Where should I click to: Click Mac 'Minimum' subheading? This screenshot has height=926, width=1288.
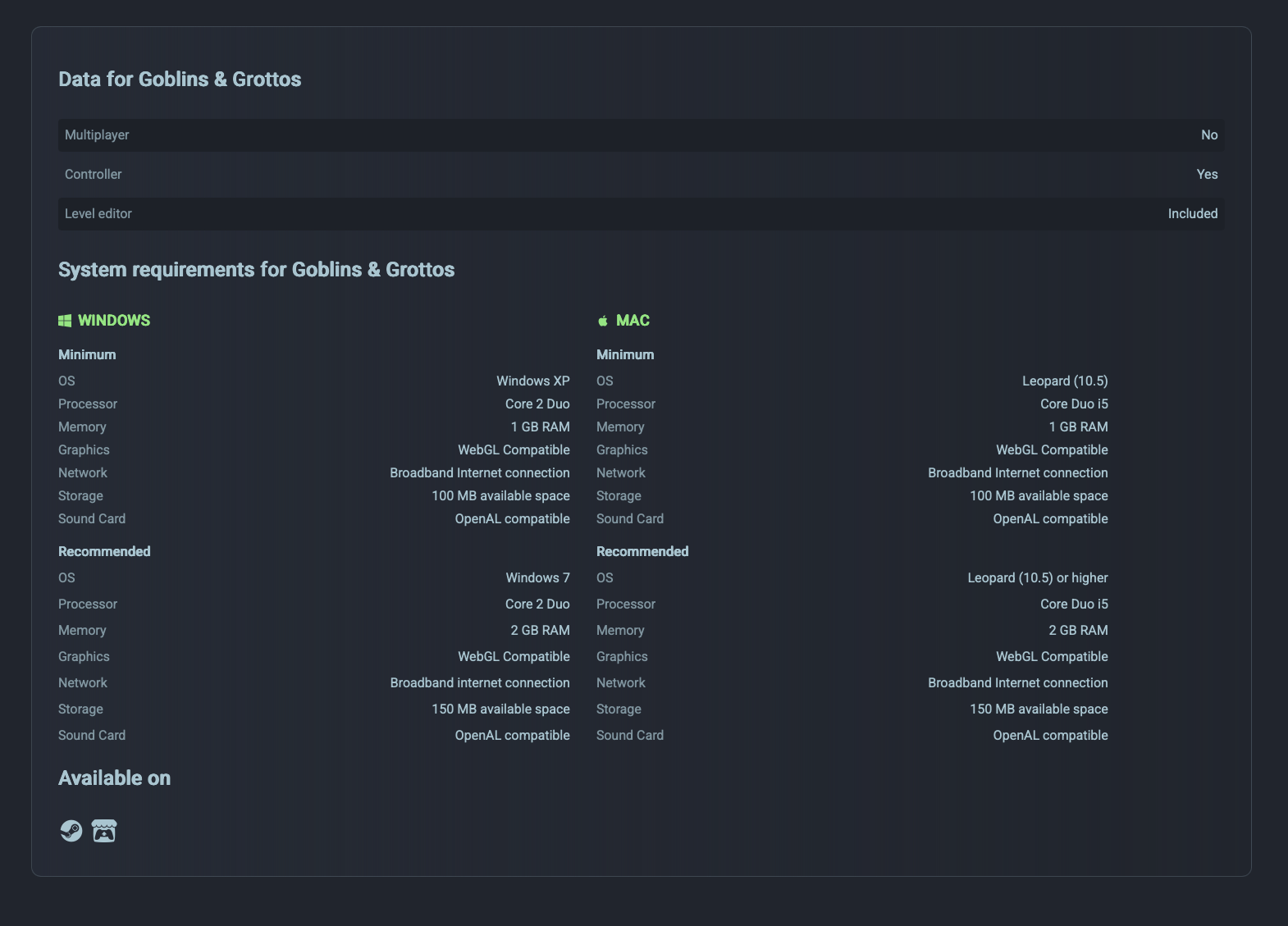[x=625, y=354]
